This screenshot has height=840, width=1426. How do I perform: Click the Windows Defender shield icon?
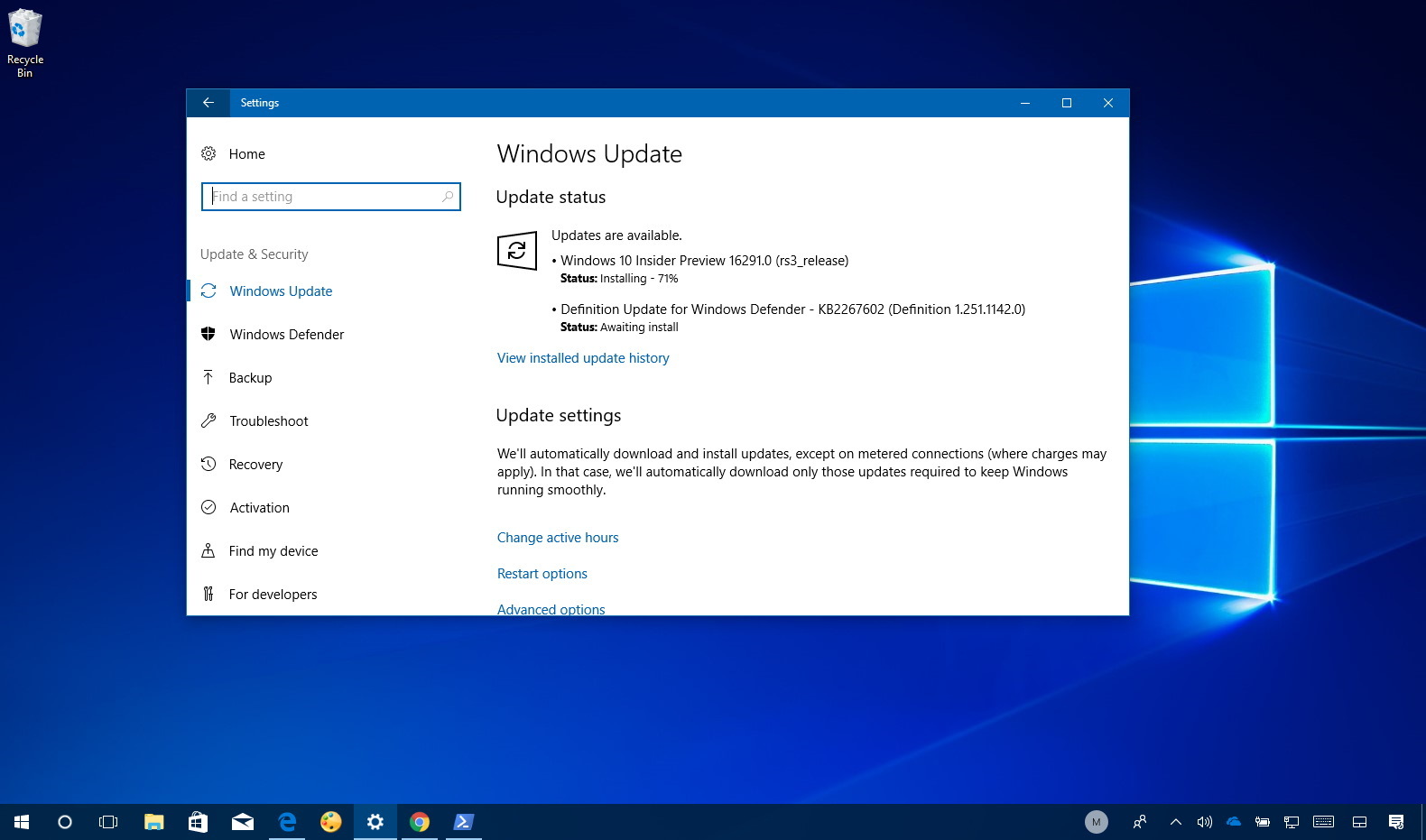pos(208,334)
